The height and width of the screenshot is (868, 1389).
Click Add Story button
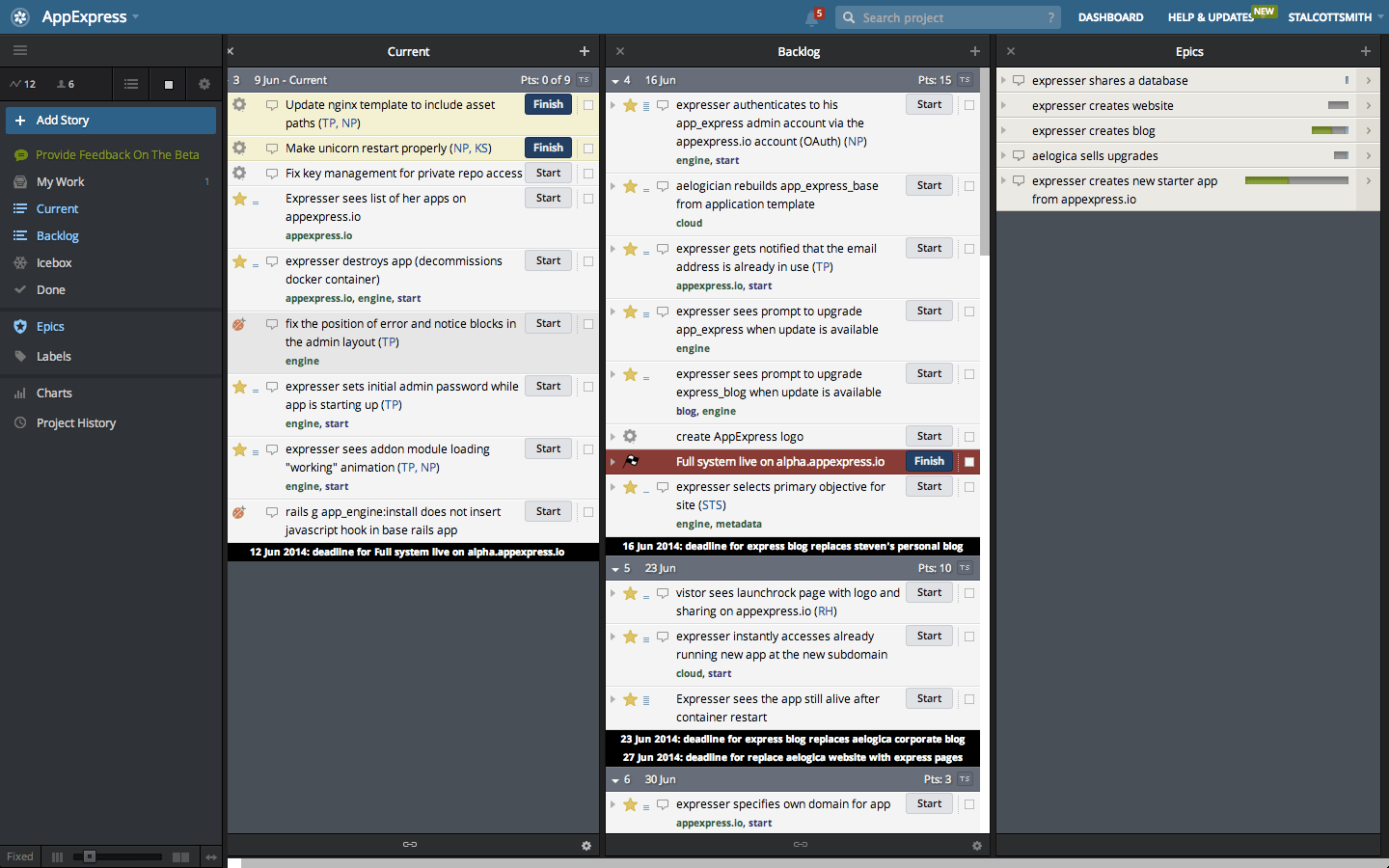(x=111, y=121)
